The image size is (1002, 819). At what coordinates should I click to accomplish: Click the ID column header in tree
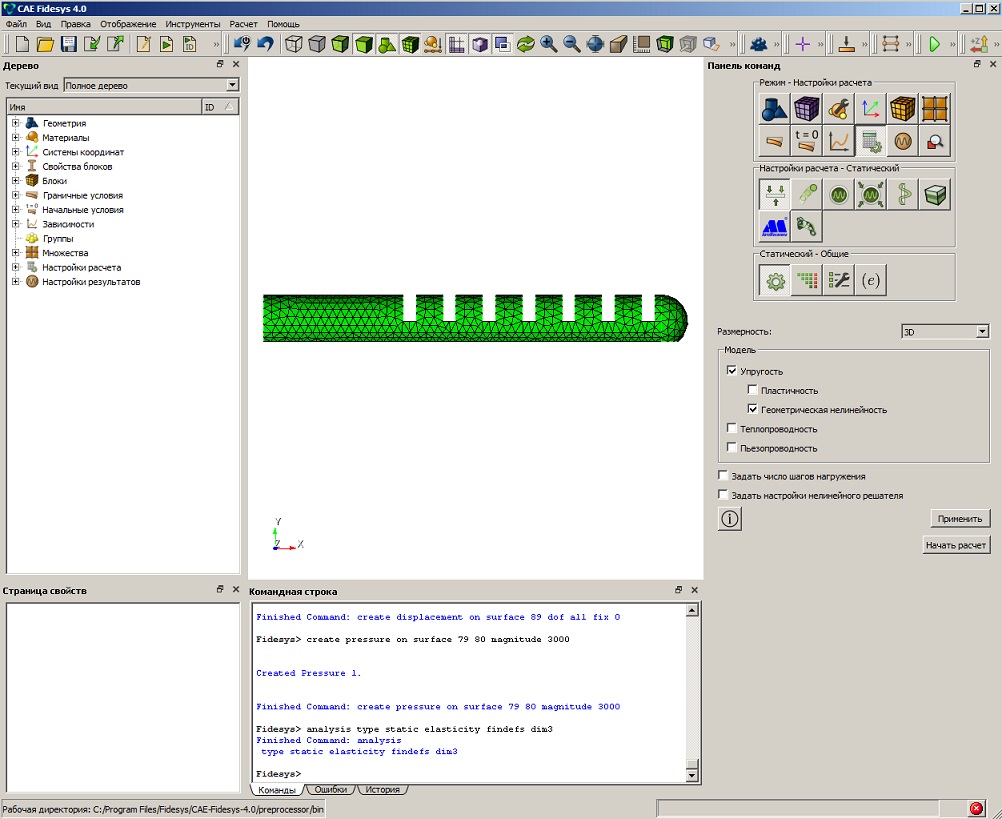point(220,107)
